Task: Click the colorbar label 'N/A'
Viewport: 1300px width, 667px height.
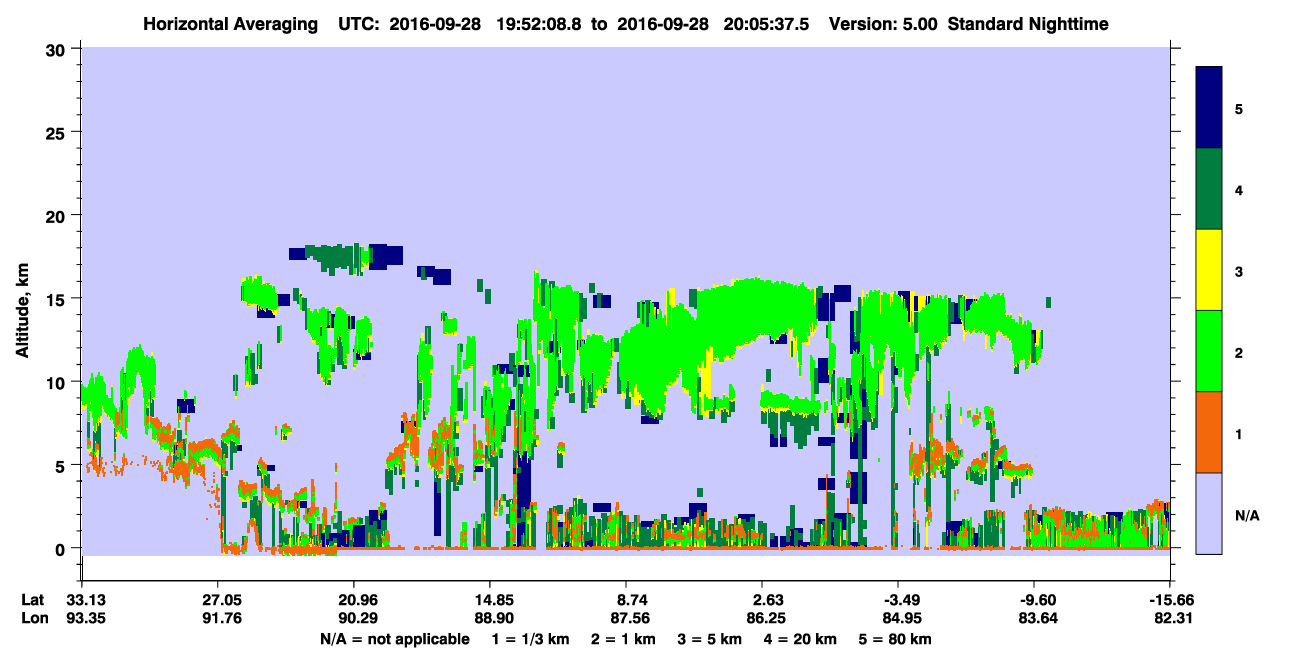Action: pyautogui.click(x=1247, y=516)
